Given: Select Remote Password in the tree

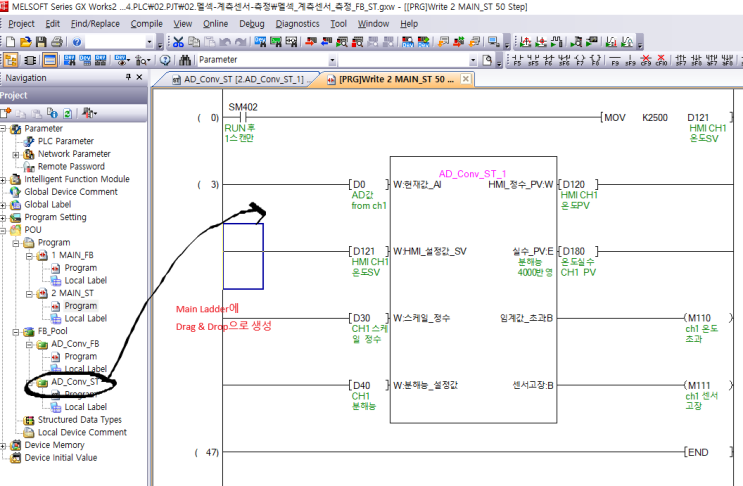Looking at the screenshot, I should click(x=71, y=167).
